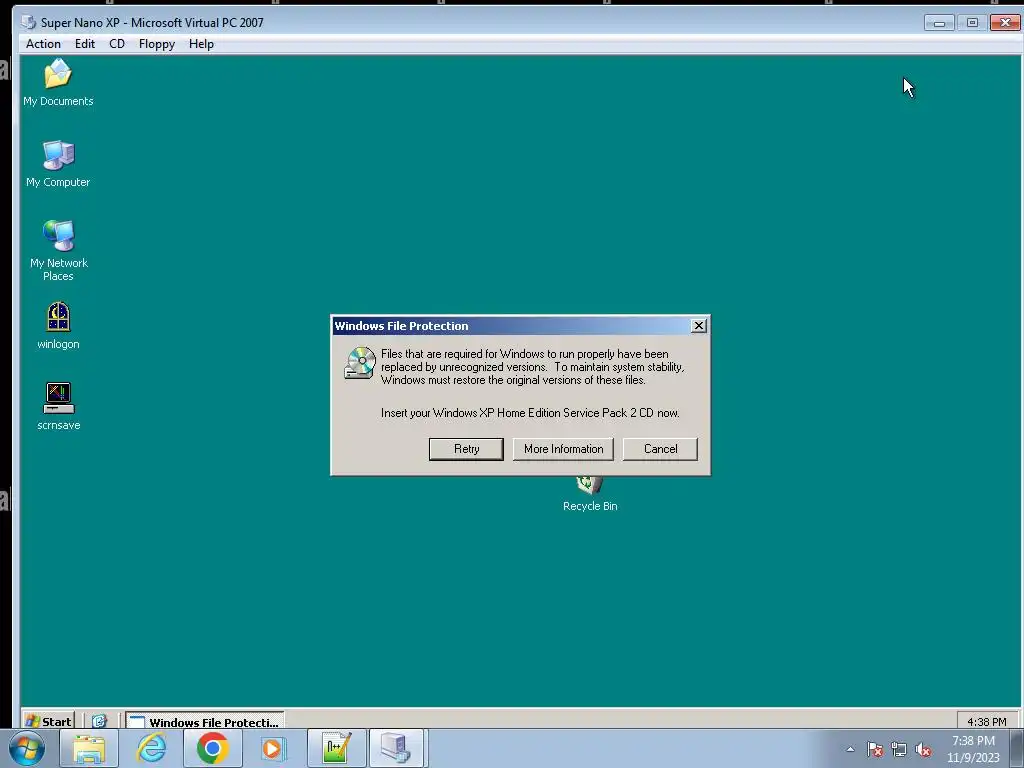Click the host network tray icon
This screenshot has height=768, width=1024.
[899, 749]
